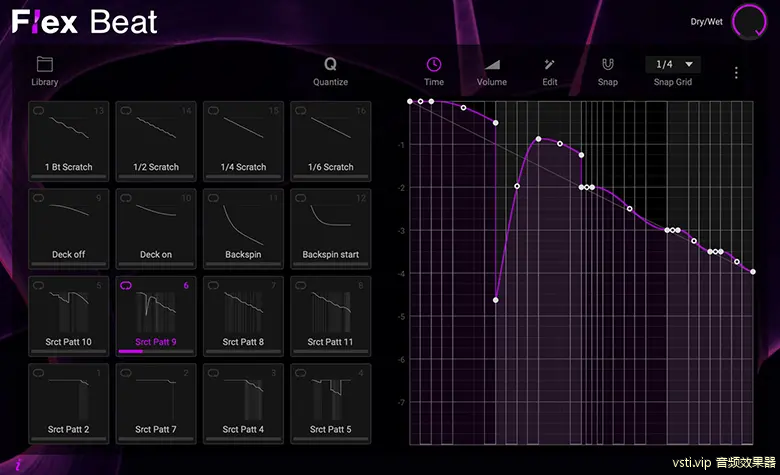Click the Volume label text

tap(492, 82)
